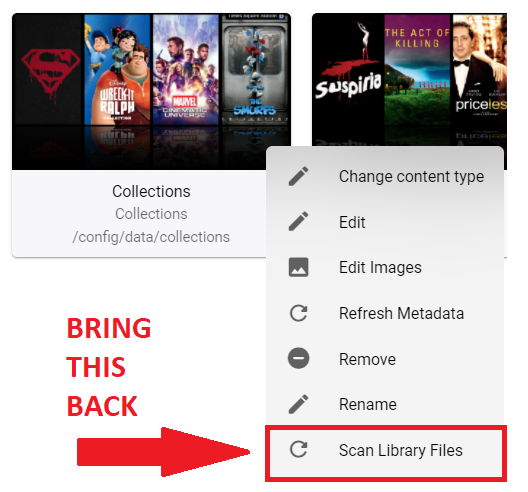Click the refresh icon for Scan Library Files
Image resolution: width=528 pixels, height=492 pixels.
[x=298, y=450]
